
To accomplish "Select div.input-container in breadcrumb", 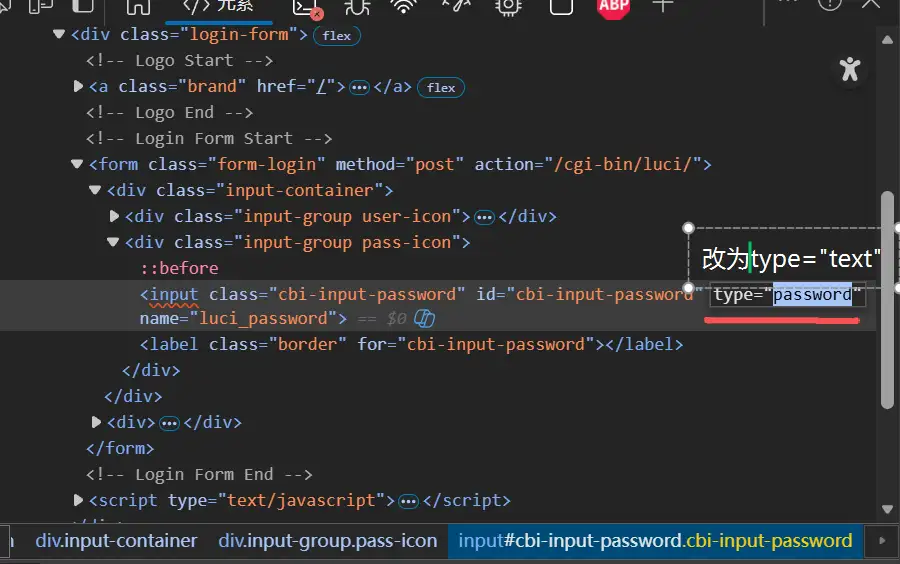I will point(116,541).
